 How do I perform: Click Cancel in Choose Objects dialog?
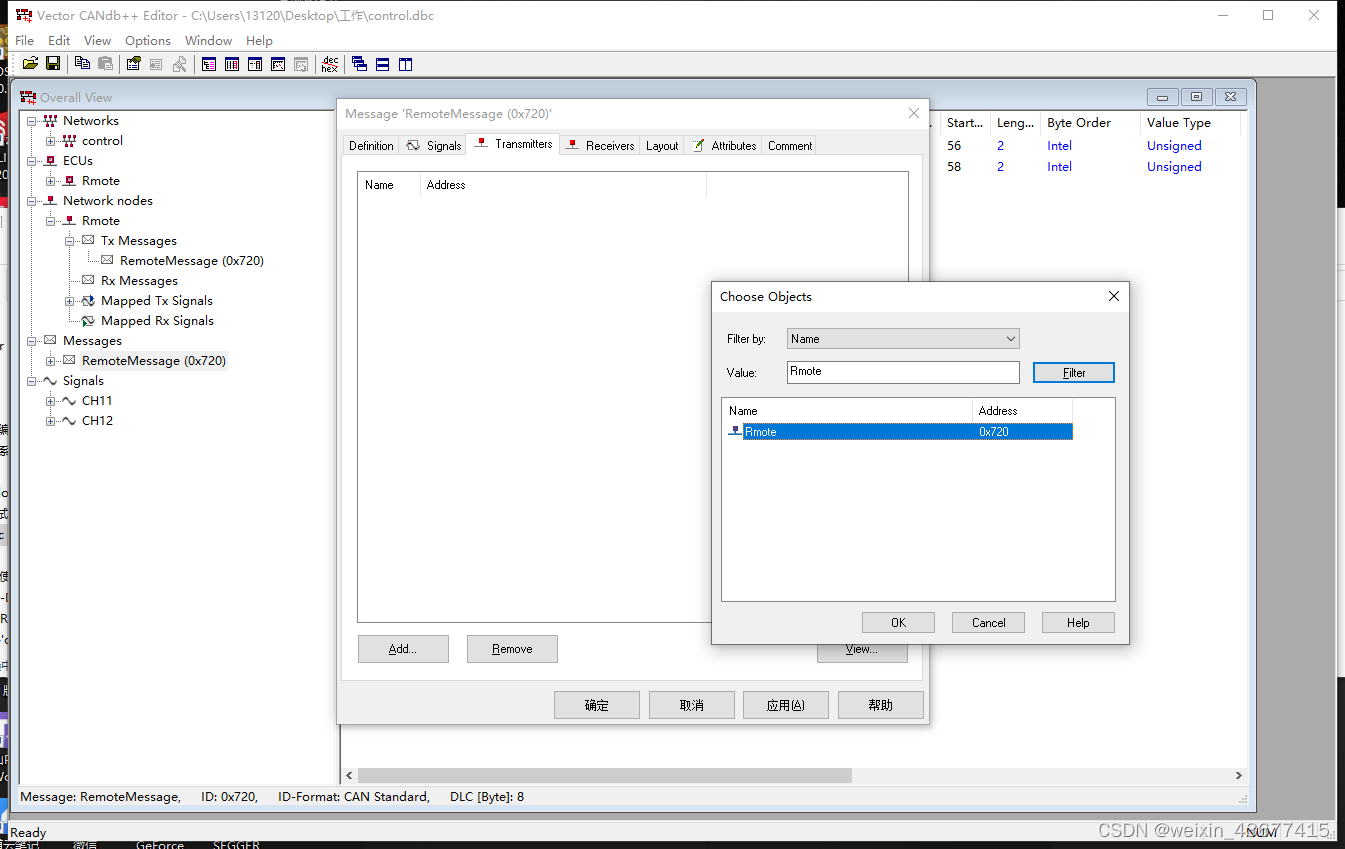(988, 622)
